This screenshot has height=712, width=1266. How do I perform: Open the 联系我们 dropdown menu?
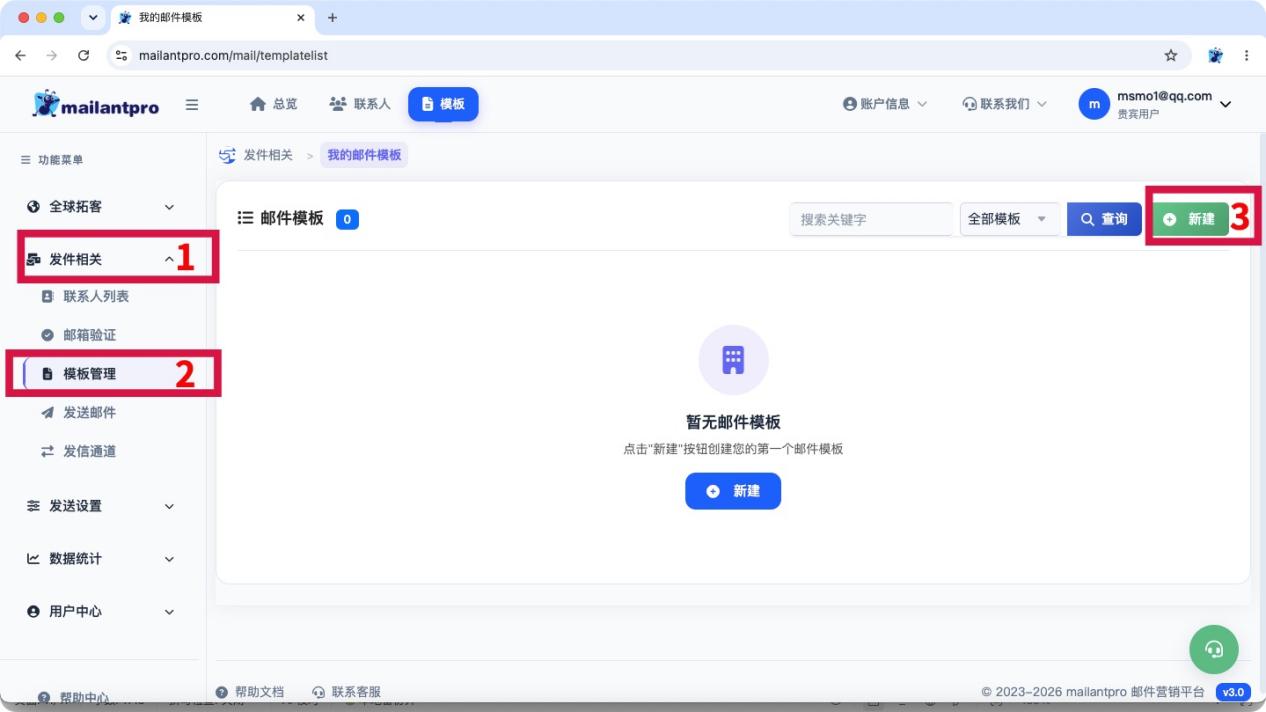(x=1004, y=104)
